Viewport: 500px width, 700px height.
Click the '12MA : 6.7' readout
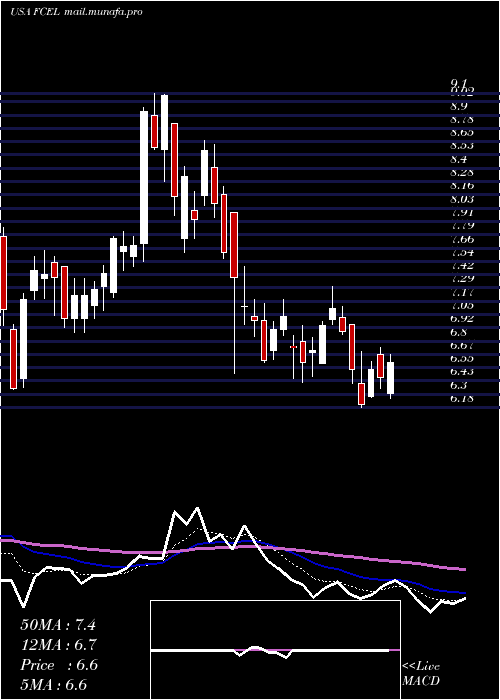click(59, 645)
